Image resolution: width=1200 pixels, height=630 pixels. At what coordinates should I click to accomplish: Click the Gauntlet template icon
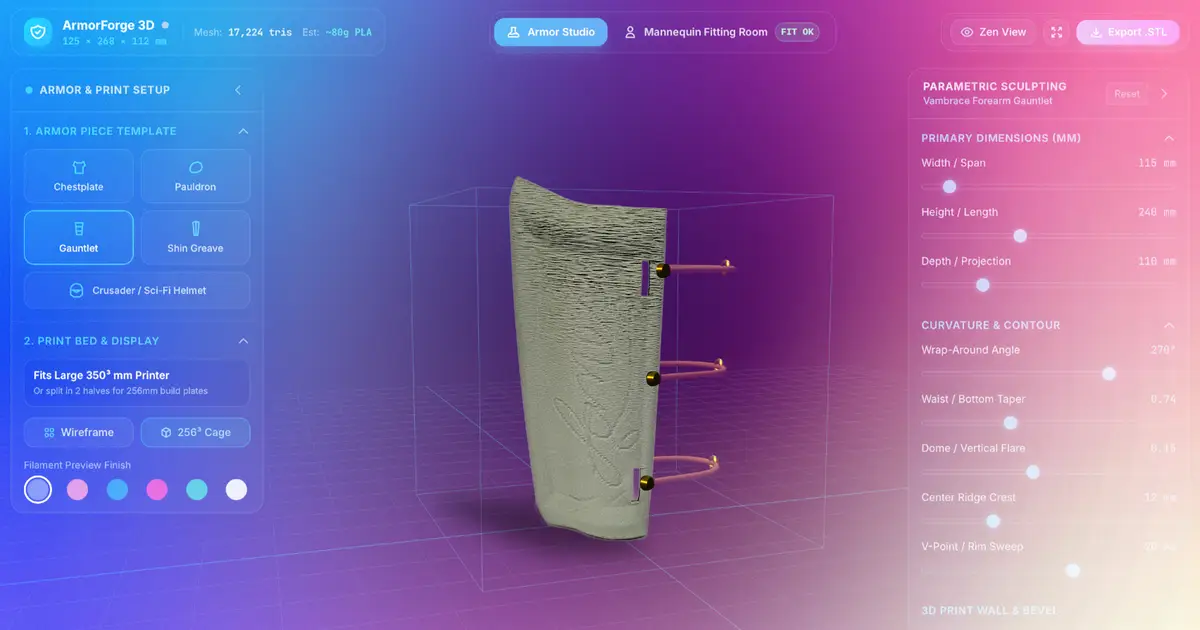click(x=79, y=229)
